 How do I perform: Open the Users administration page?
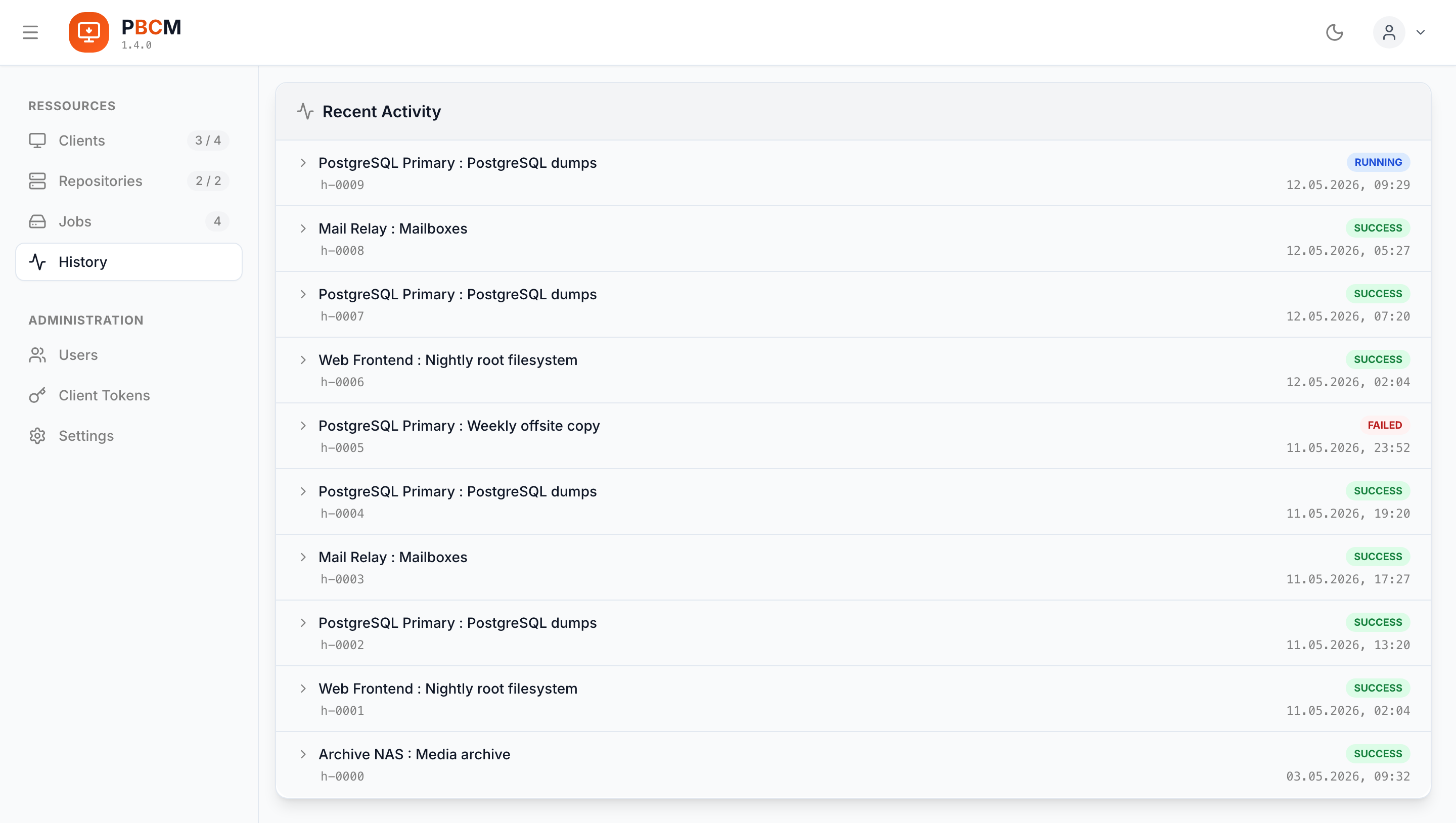pos(129,355)
